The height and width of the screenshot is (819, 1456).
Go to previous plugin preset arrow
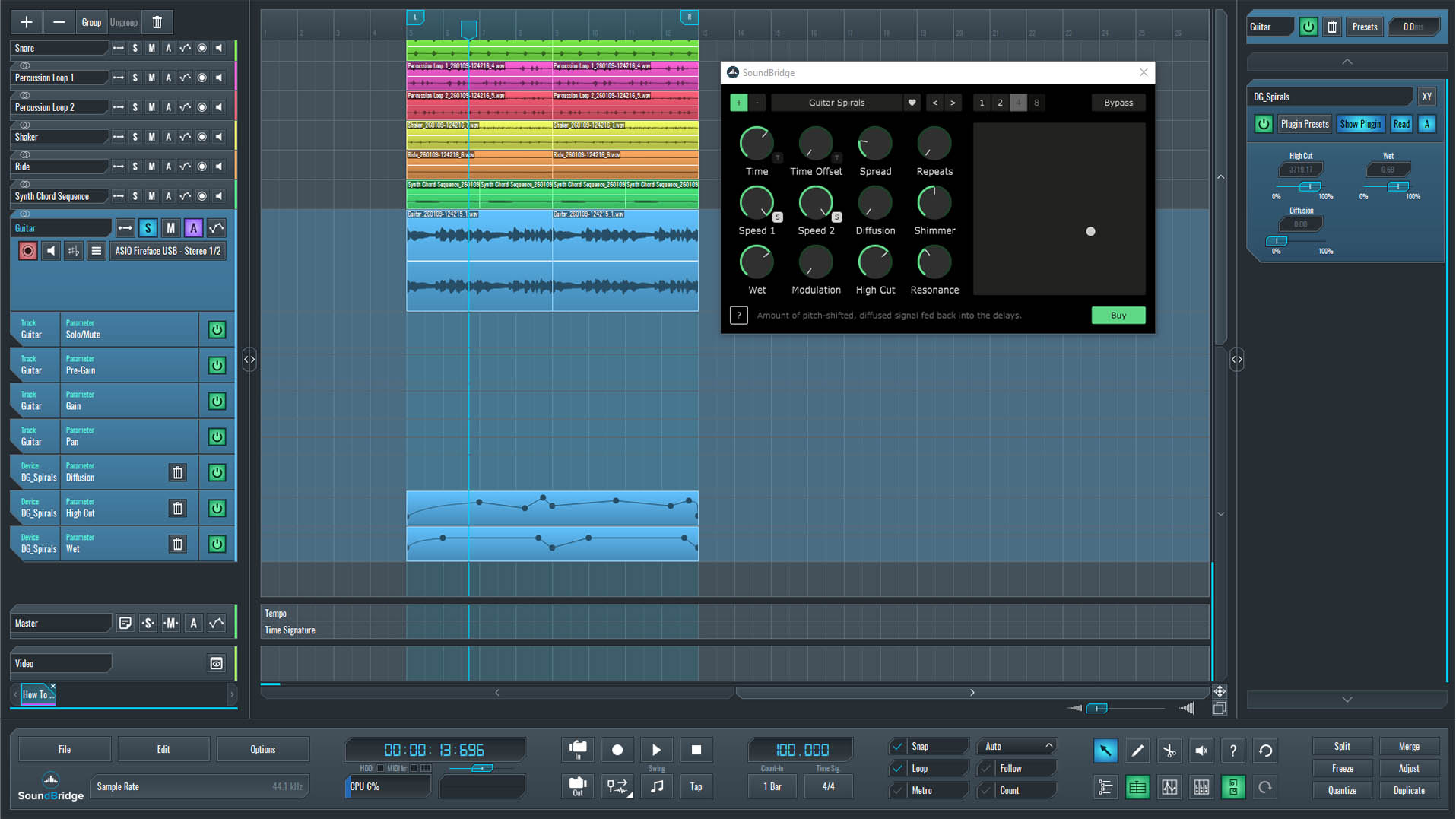(x=935, y=103)
